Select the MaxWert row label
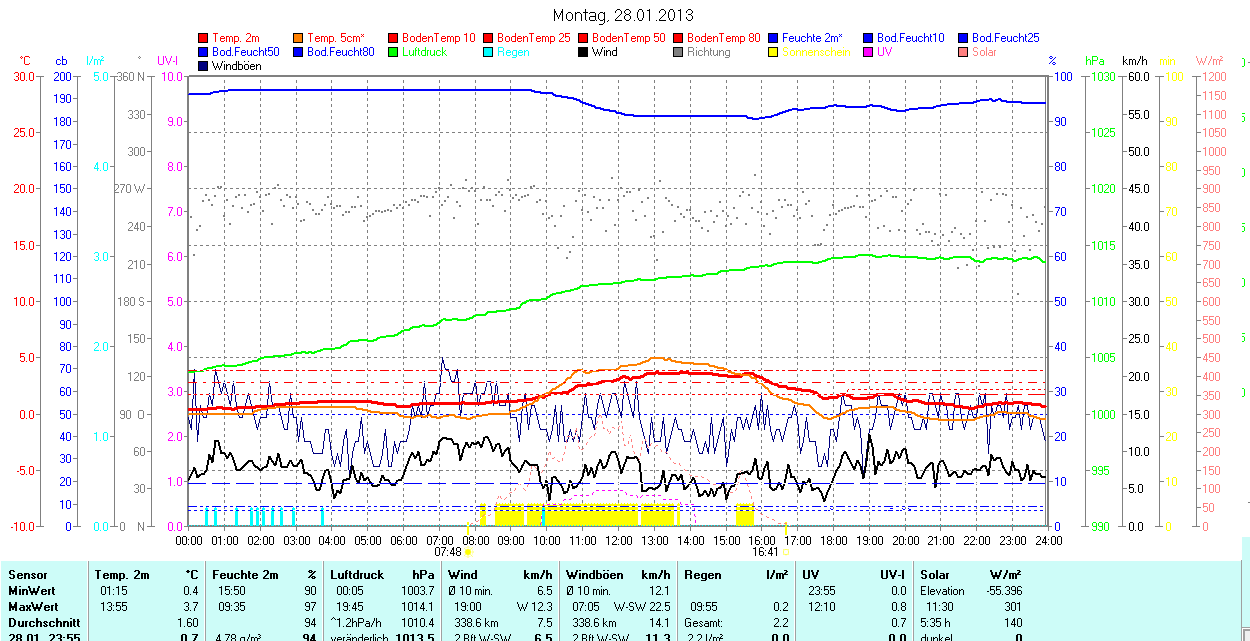Image resolution: width=1250 pixels, height=641 pixels. click(x=33, y=607)
